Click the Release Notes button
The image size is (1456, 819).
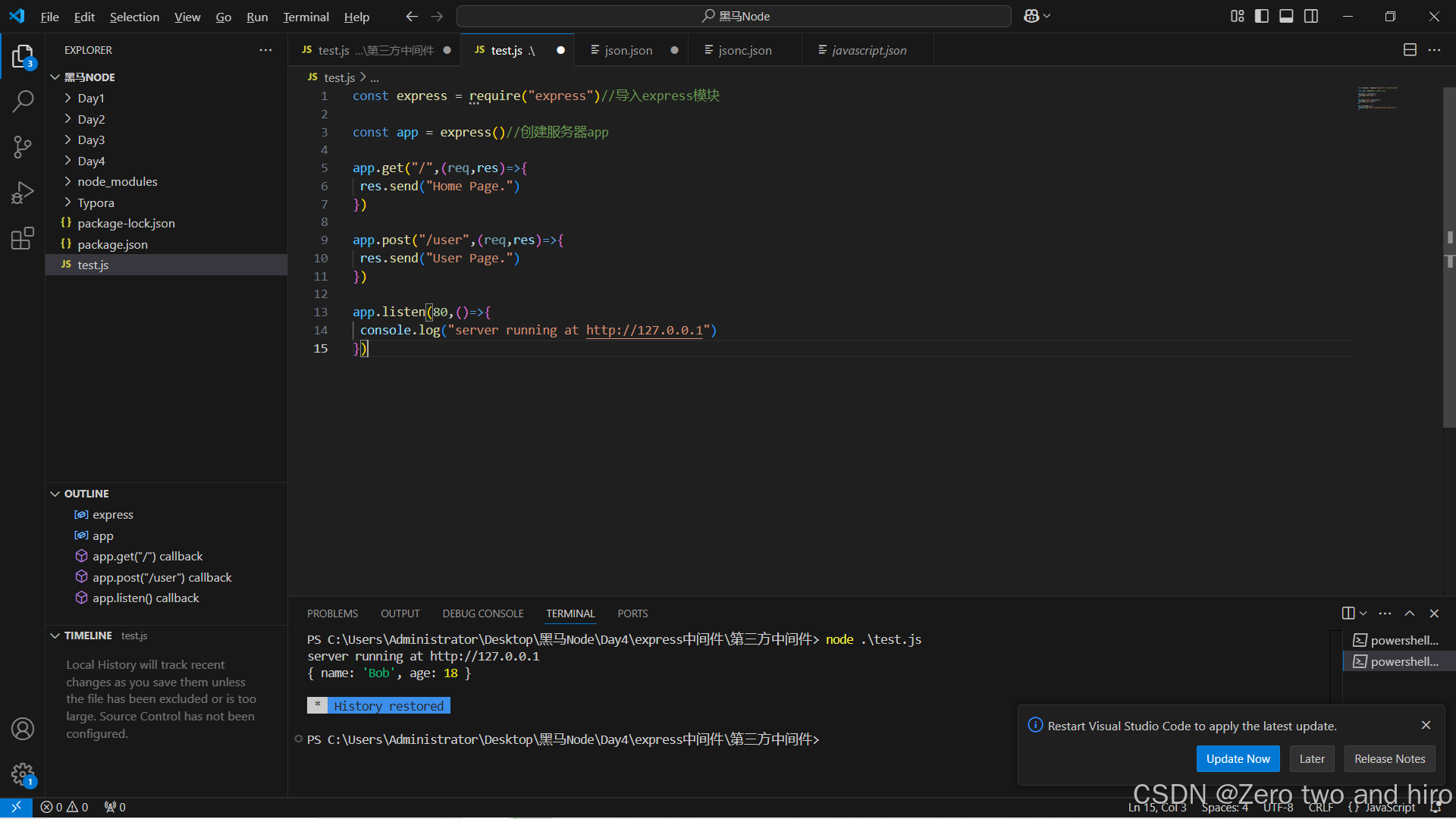click(1389, 758)
